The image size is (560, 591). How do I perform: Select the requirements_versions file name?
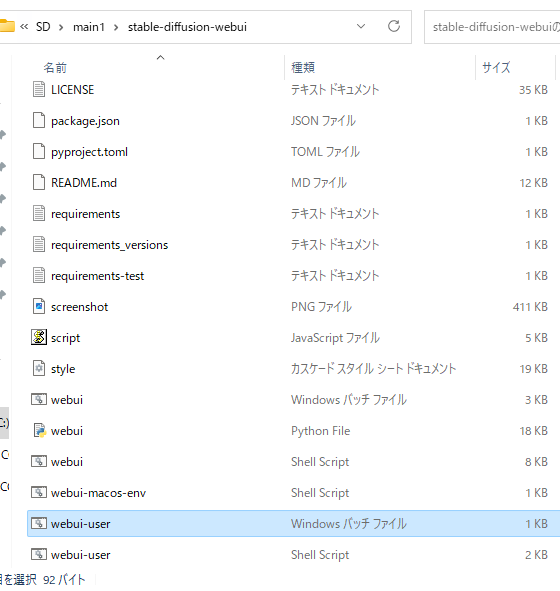(x=109, y=245)
